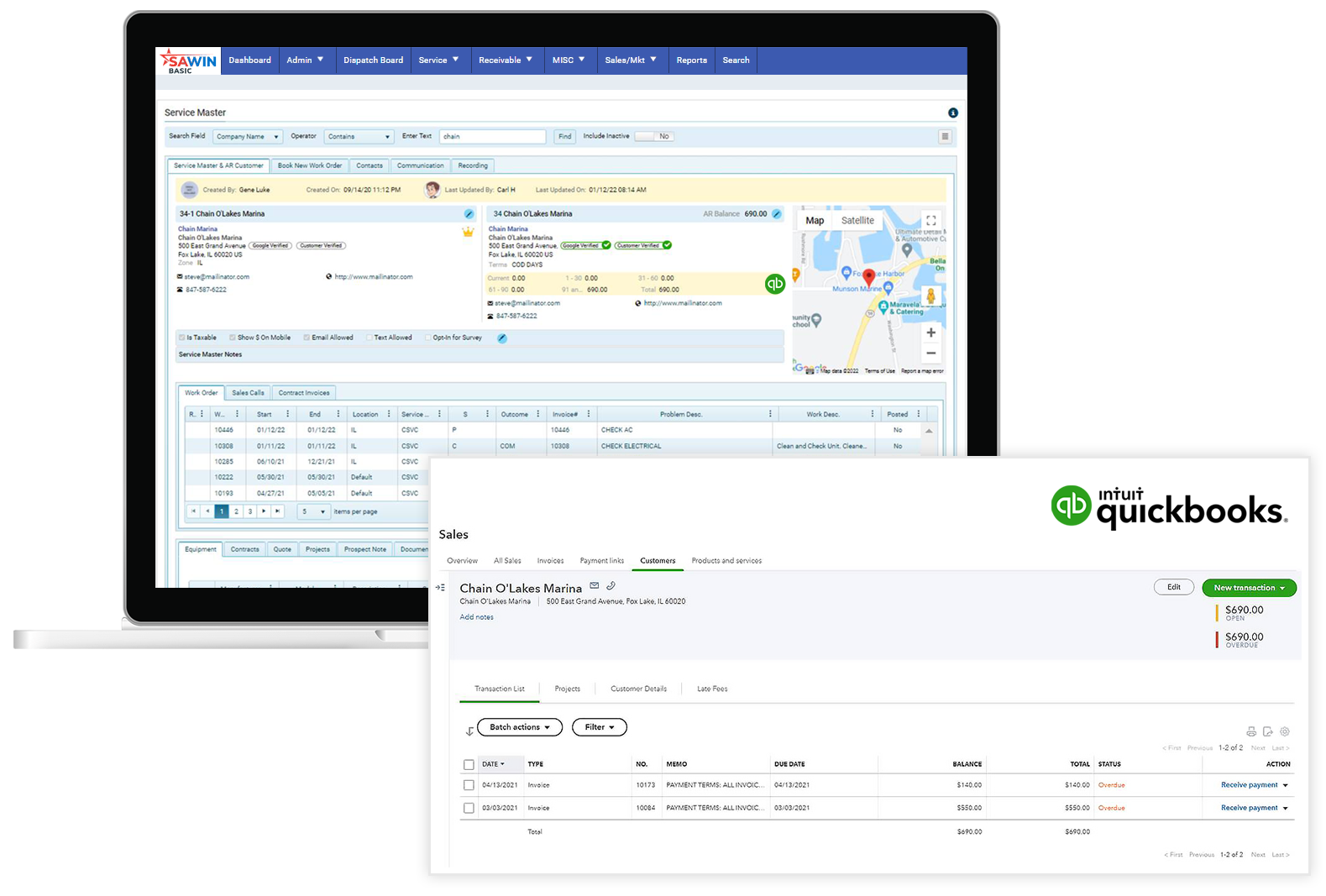The width and height of the screenshot is (1326, 896).
Task: Click the Enter Text search field
Action: [493, 136]
